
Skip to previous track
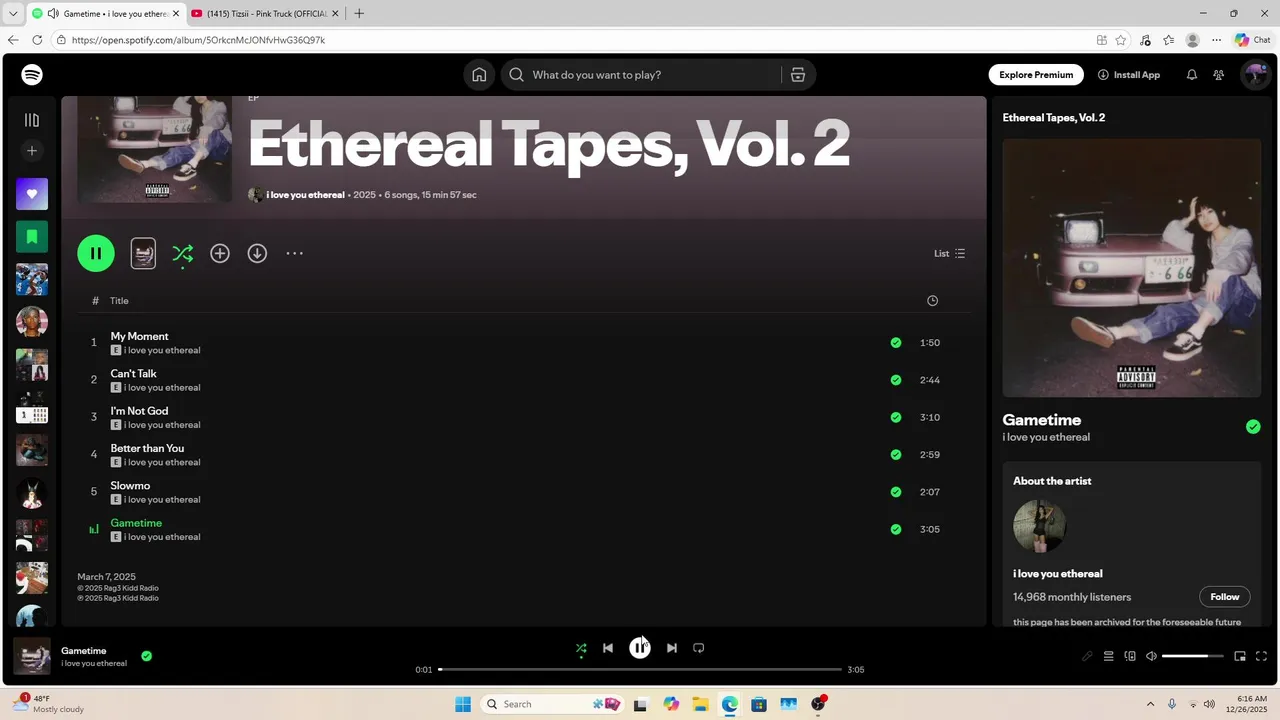click(608, 648)
